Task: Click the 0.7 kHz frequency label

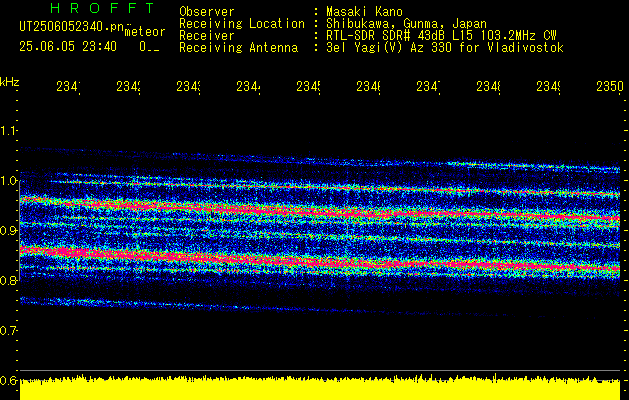Action: click(8, 331)
